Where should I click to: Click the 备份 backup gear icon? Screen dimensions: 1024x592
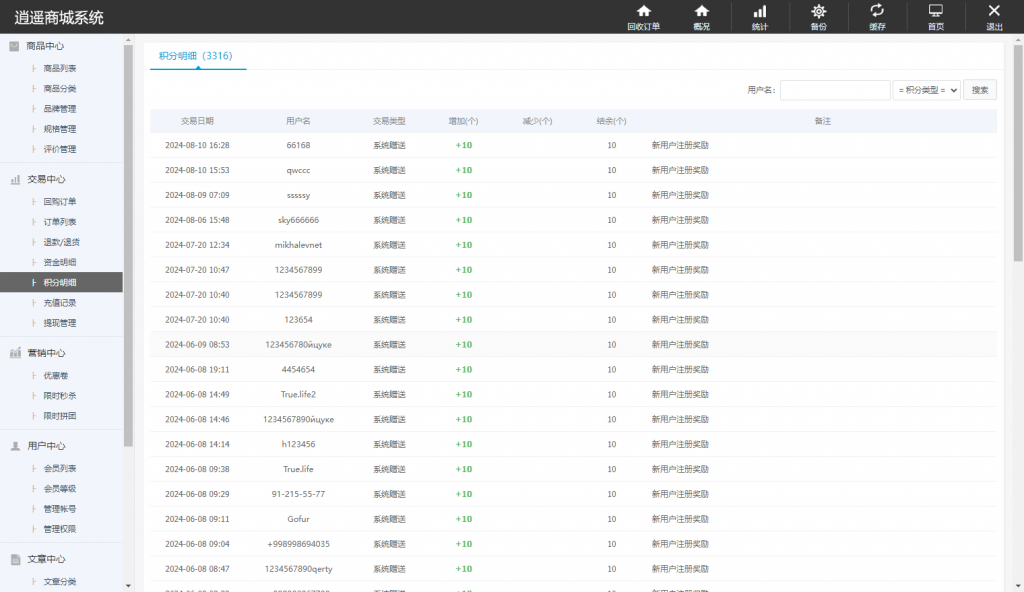pos(818,11)
